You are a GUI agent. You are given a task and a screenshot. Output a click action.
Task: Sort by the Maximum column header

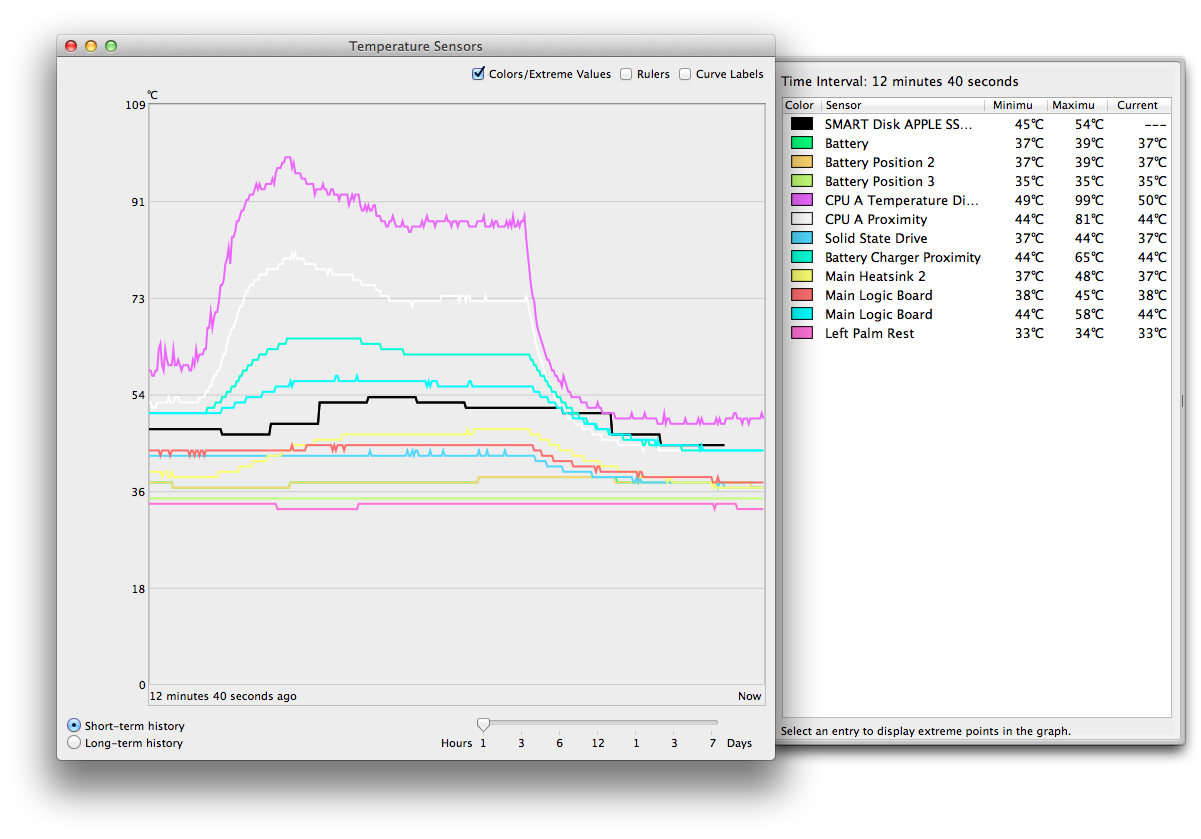pos(1076,105)
